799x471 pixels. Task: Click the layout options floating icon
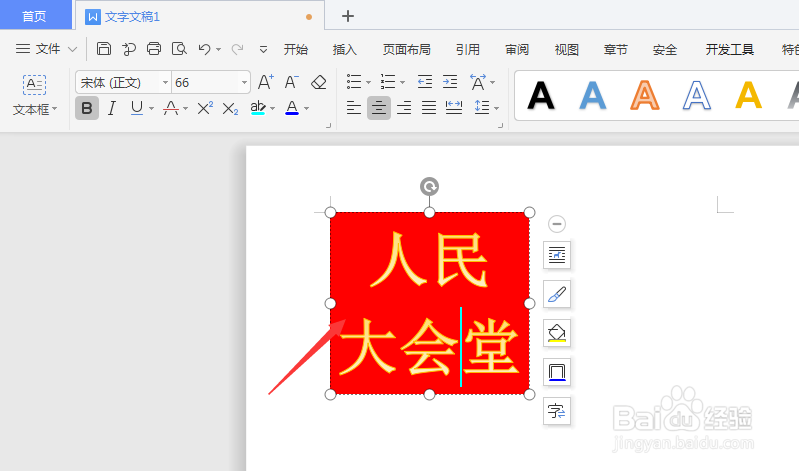[556, 255]
